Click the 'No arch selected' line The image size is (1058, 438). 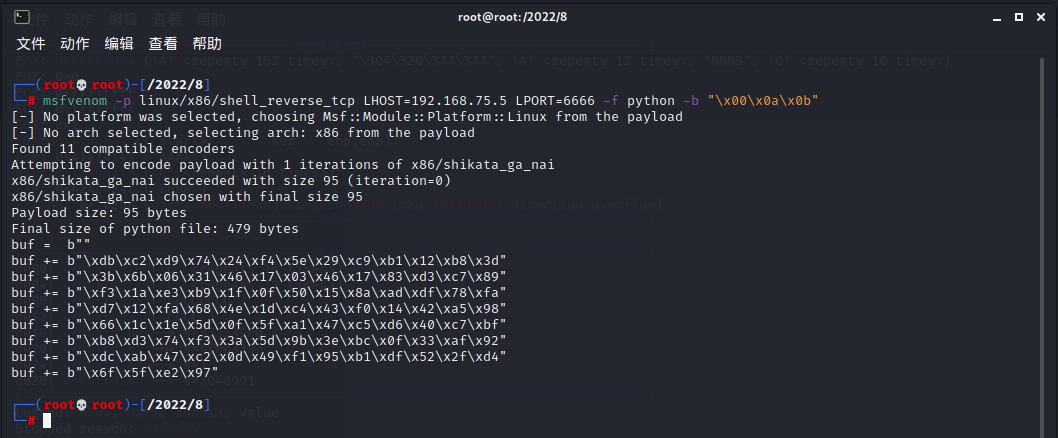[x=243, y=133]
